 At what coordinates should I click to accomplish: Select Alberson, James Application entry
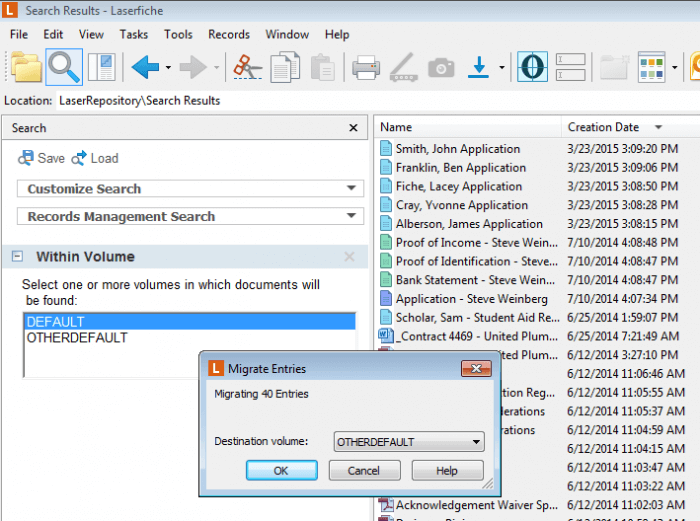pos(469,224)
